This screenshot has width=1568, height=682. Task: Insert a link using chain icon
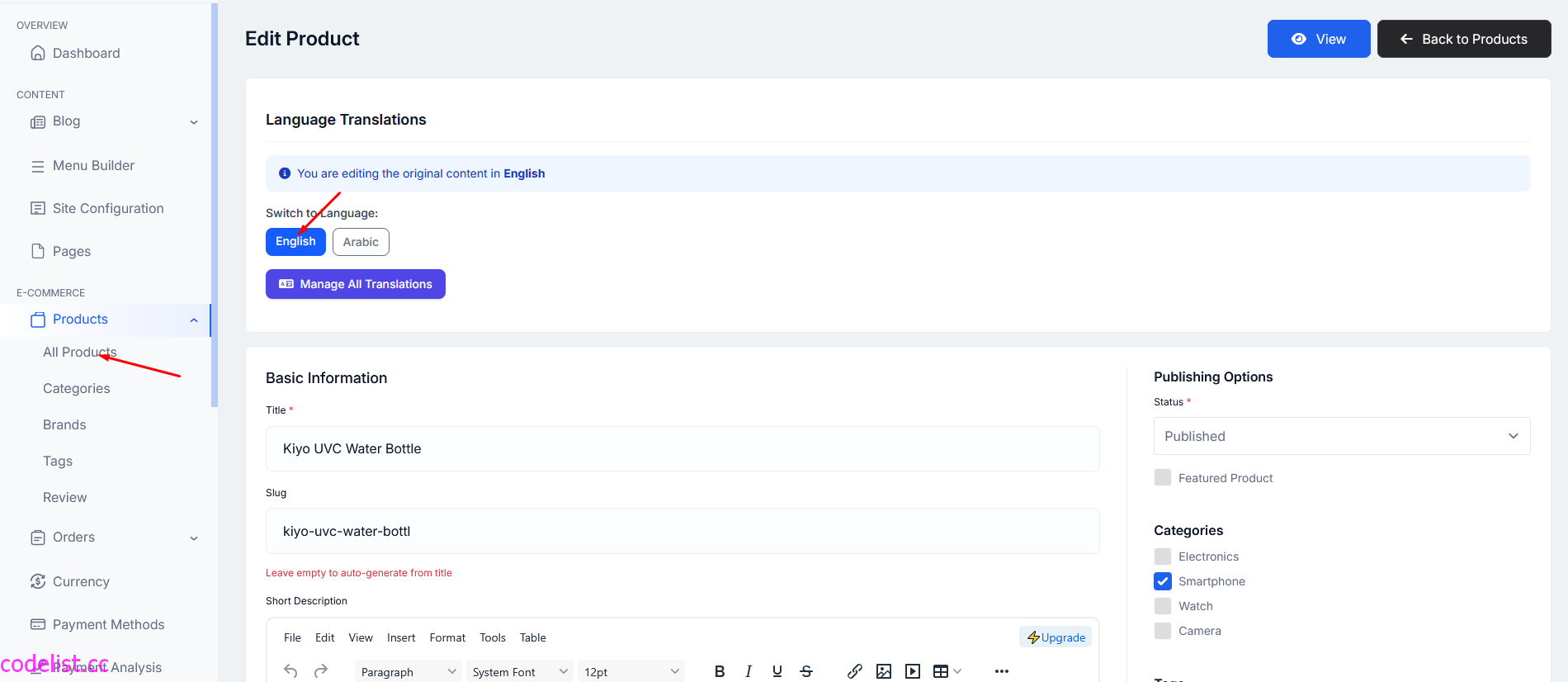[x=855, y=671]
